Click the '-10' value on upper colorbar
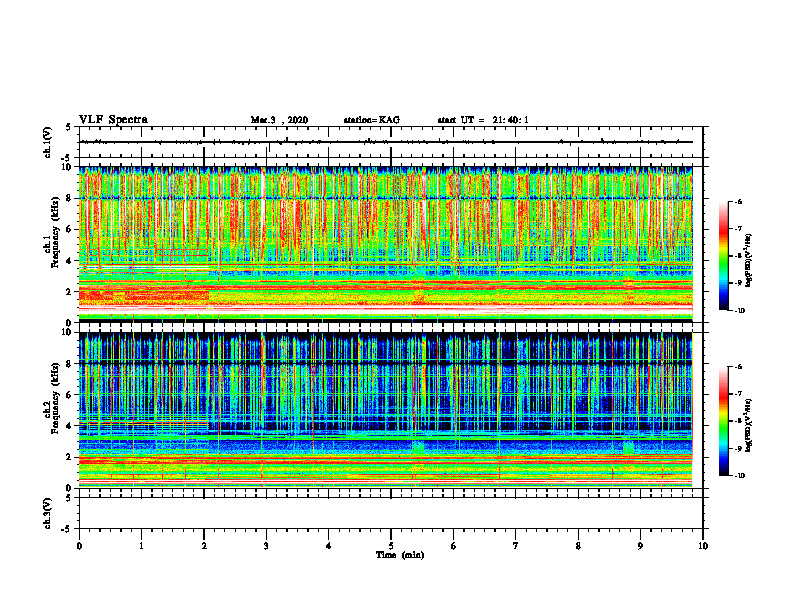The height and width of the screenshot is (612, 792). 739,311
